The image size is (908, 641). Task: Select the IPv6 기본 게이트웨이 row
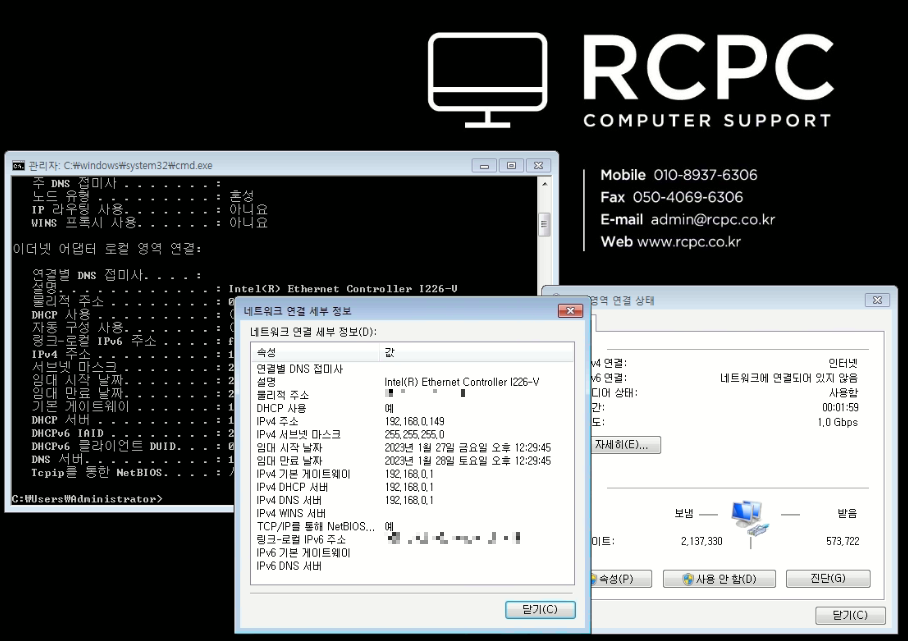(412, 552)
